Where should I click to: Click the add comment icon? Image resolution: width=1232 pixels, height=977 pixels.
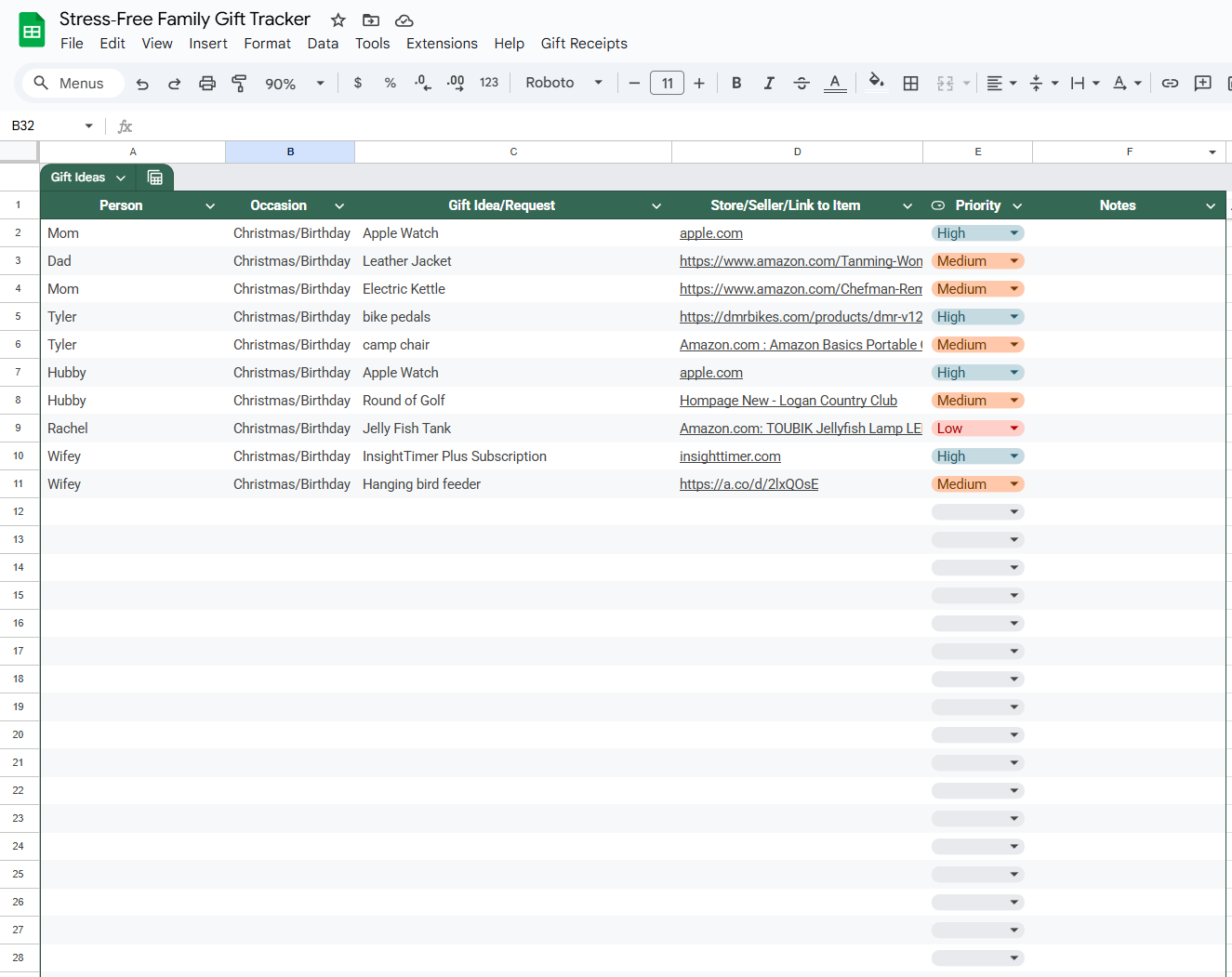click(1202, 84)
